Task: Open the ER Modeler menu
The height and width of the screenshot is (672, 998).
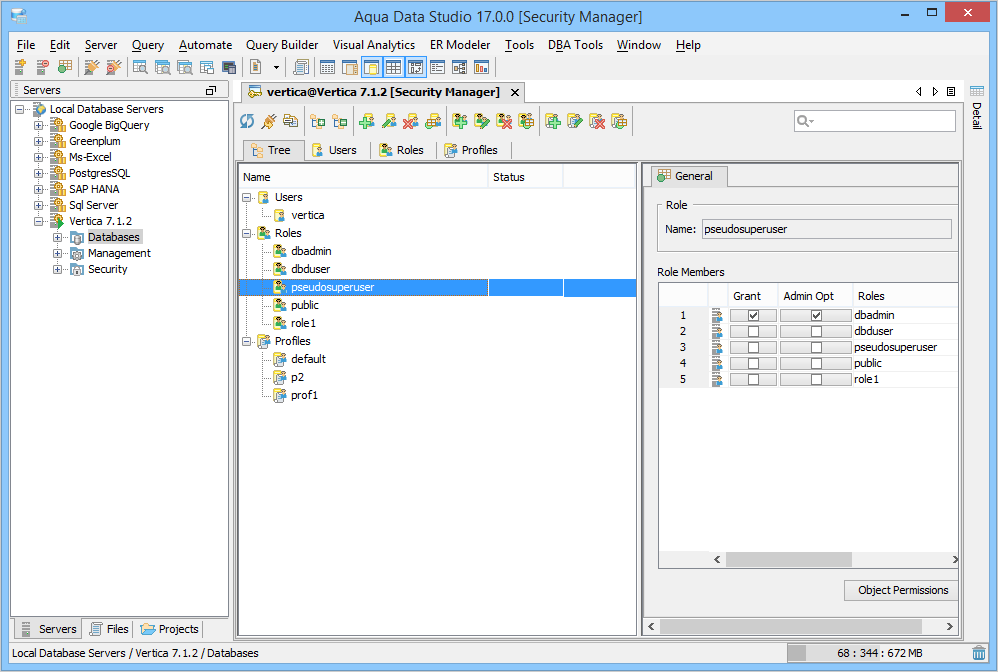Action: 460,45
